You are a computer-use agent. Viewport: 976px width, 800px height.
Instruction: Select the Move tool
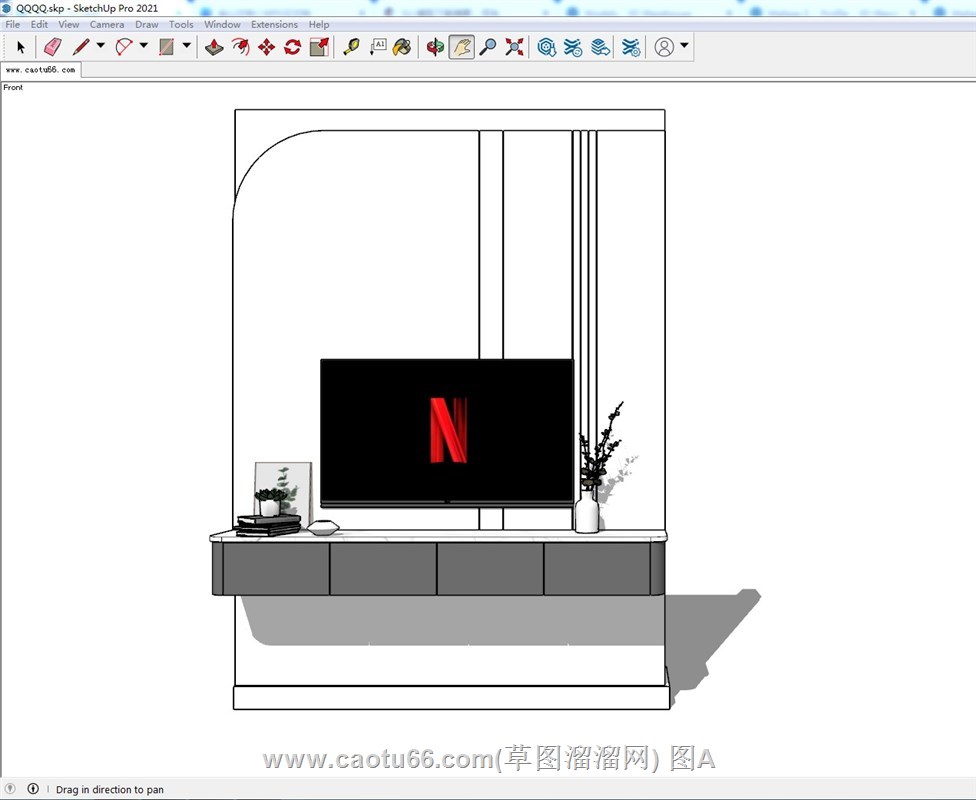266,47
